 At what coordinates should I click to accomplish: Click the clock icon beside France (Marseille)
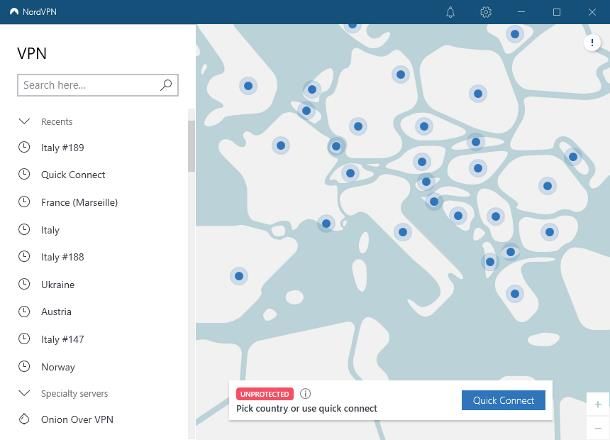pos(24,202)
